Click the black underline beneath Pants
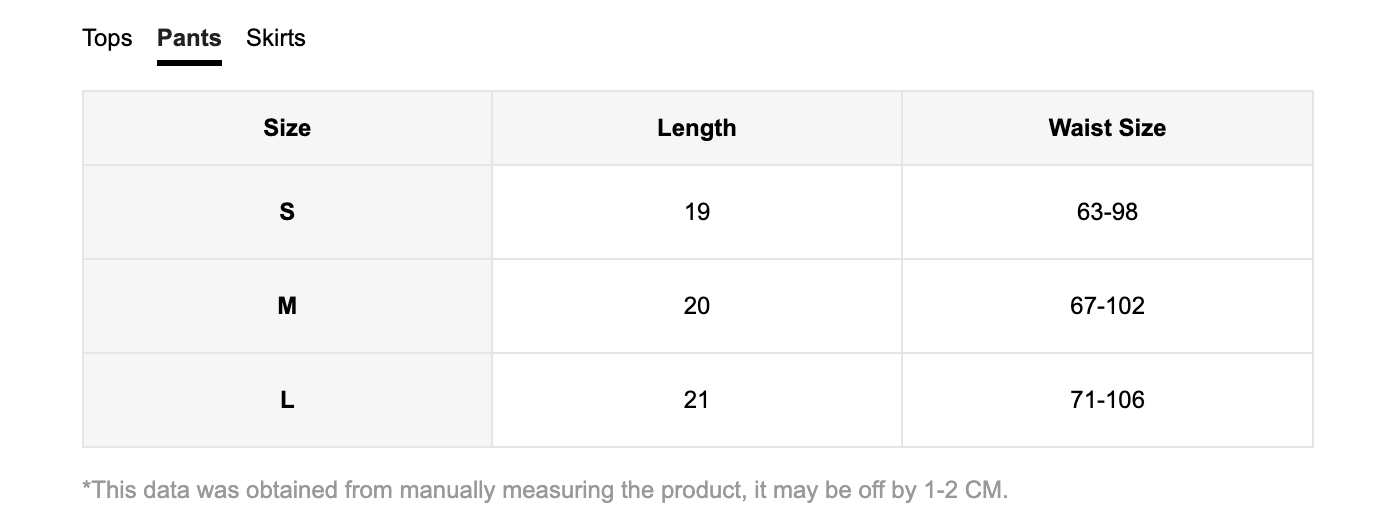This screenshot has width=1392, height=520. pyautogui.click(x=189, y=63)
